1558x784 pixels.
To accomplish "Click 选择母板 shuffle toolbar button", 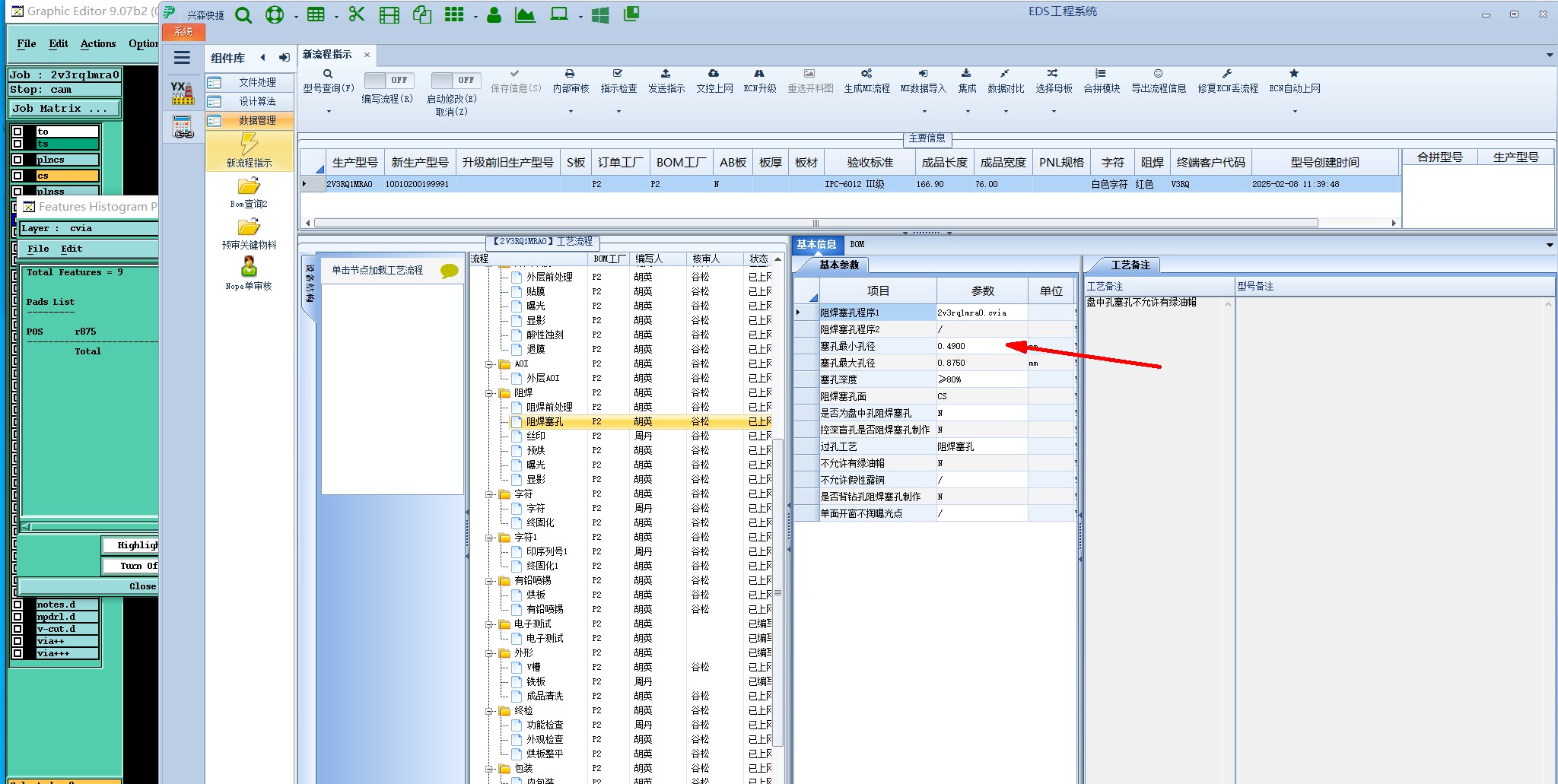I will (x=1054, y=81).
